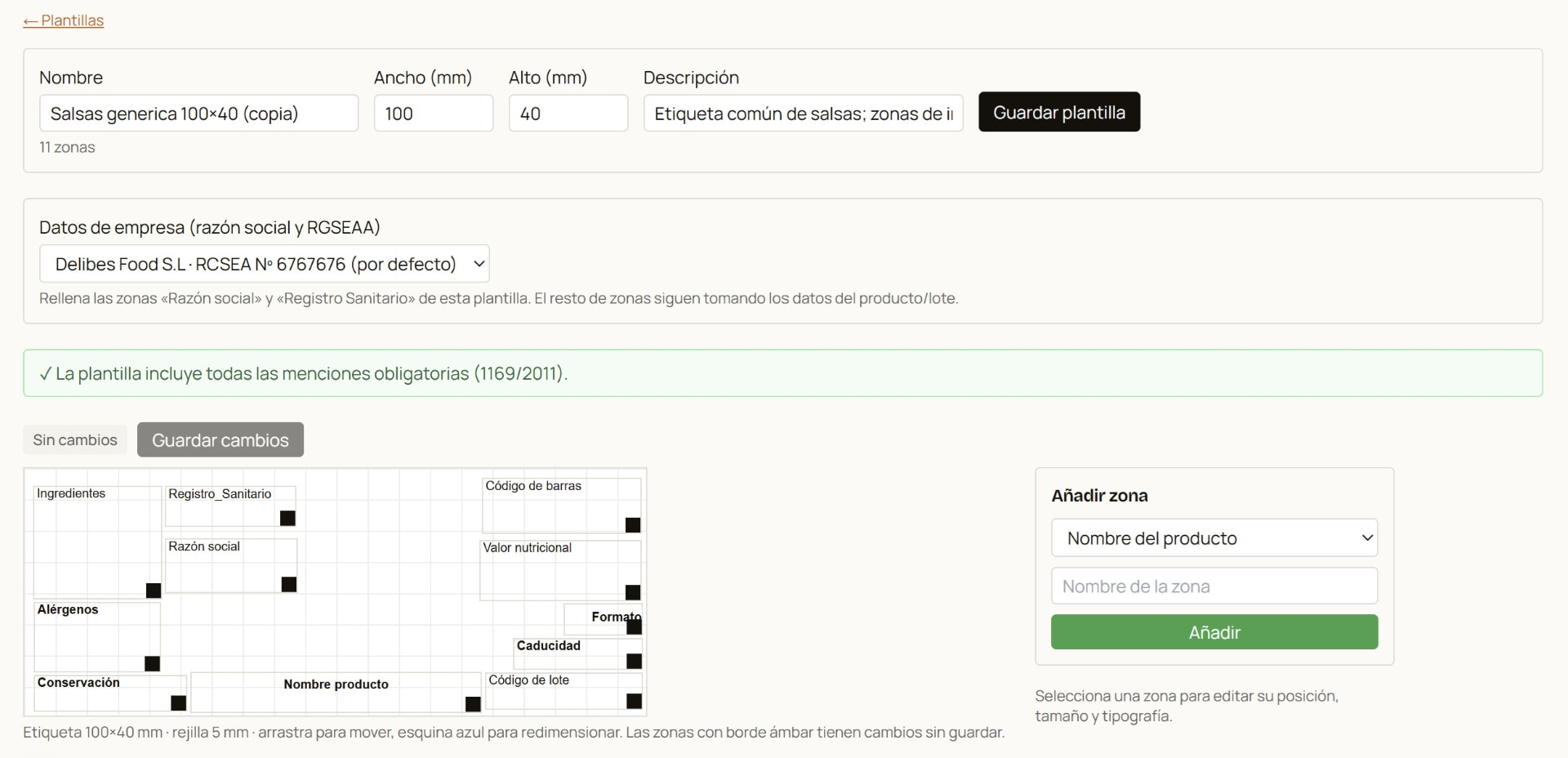Click resize handle of Registro_Sanitario zone
The height and width of the screenshot is (758, 1568).
click(287, 518)
